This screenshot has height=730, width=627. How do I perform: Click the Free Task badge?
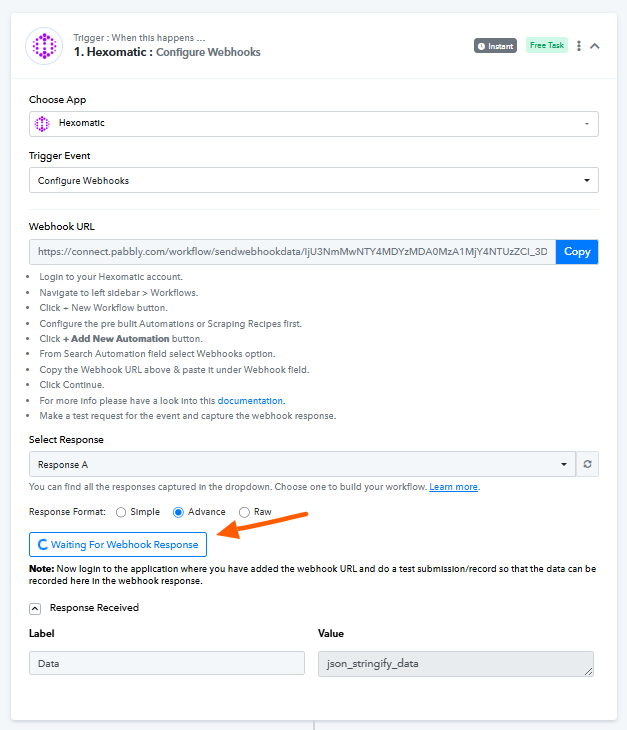click(546, 46)
